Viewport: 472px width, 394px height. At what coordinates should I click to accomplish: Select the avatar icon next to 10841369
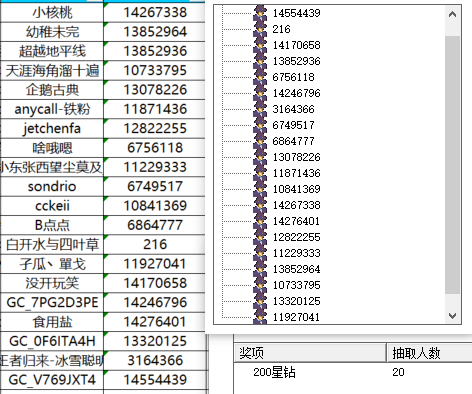coord(260,189)
